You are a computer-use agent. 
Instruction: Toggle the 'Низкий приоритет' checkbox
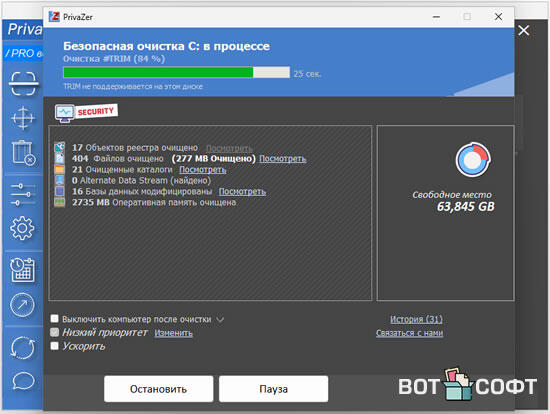coord(54,332)
